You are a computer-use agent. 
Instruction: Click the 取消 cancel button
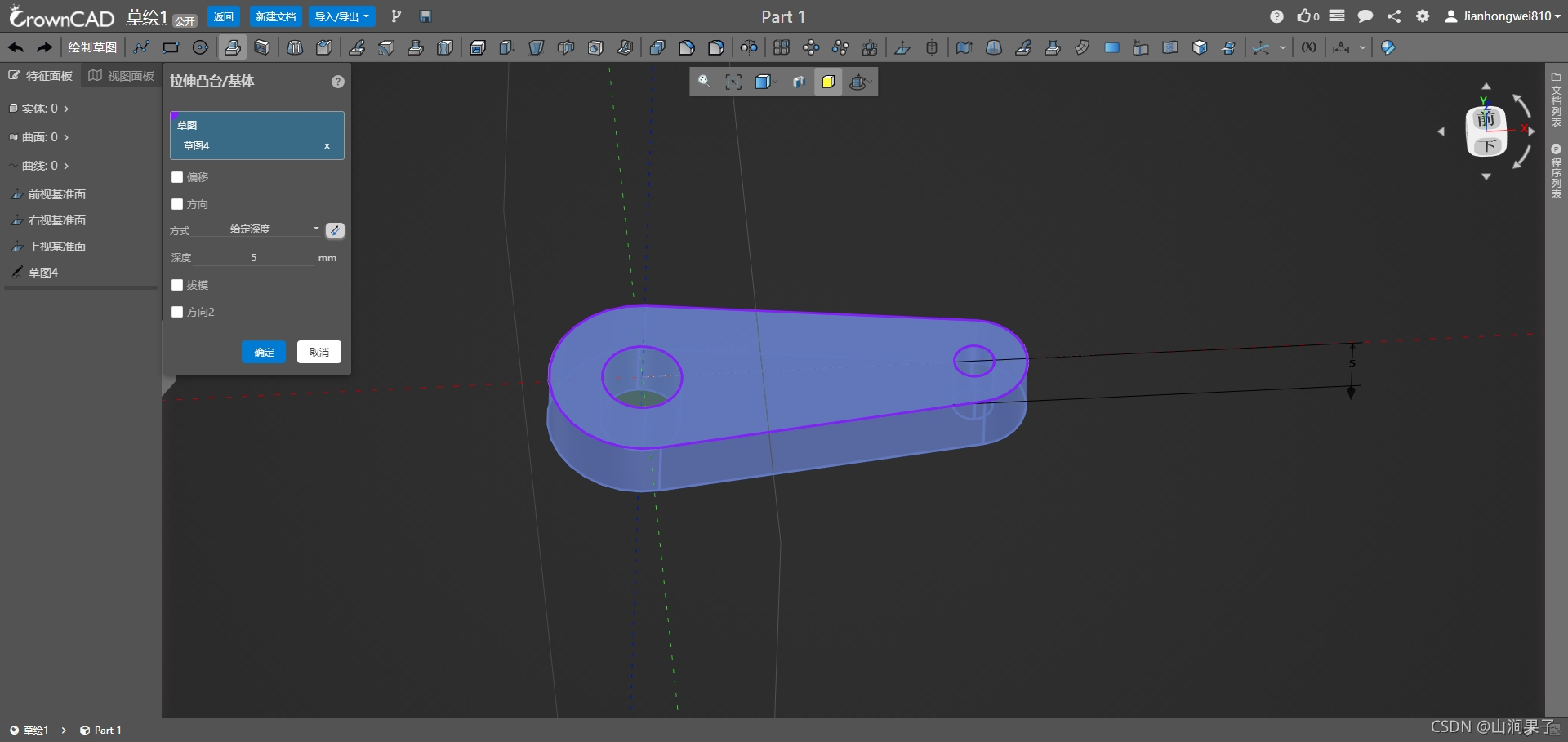(x=319, y=352)
